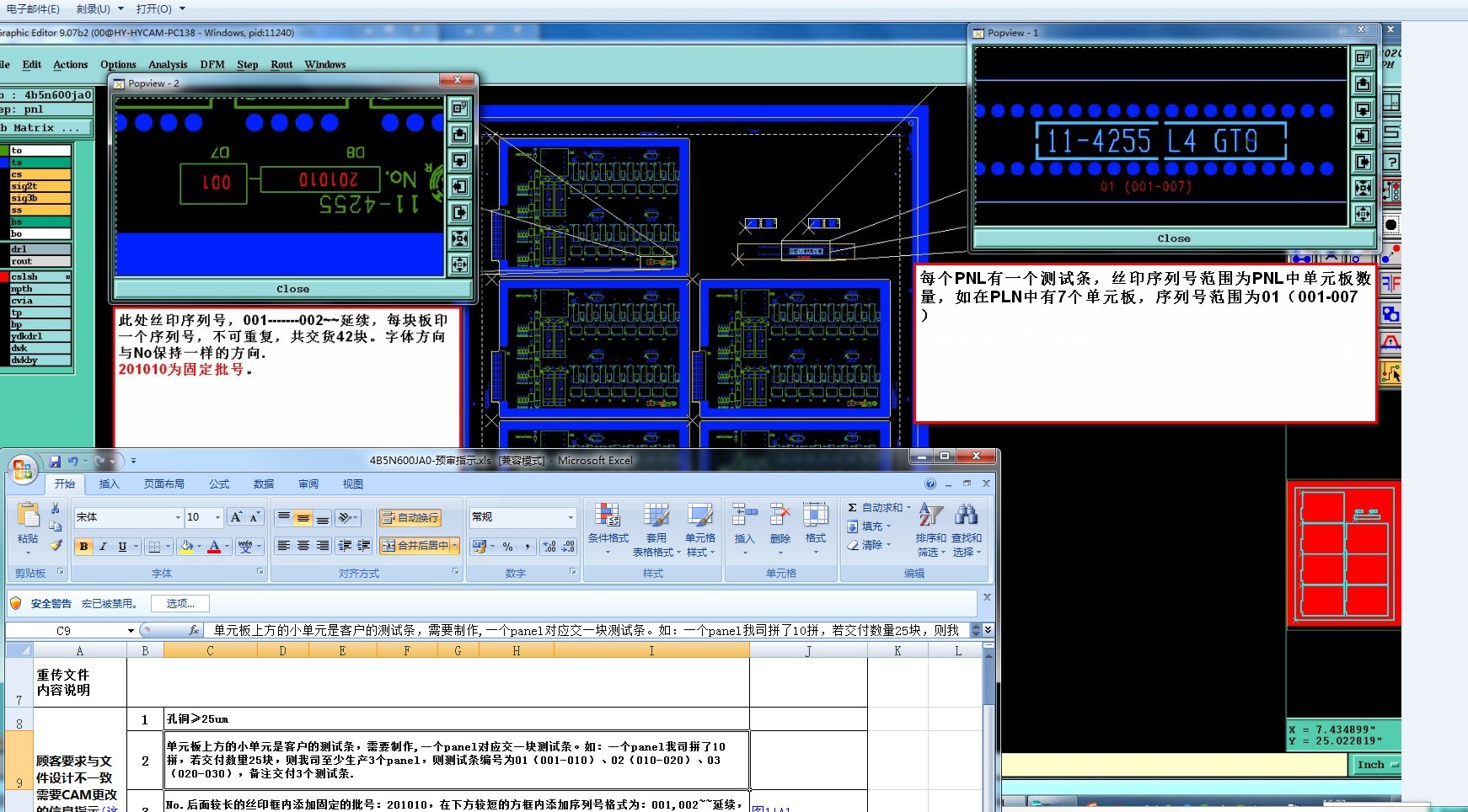Viewport: 1468px width, 812px height.
Task: Open the 刻录(U) dropdown at top
Action: click(x=99, y=9)
